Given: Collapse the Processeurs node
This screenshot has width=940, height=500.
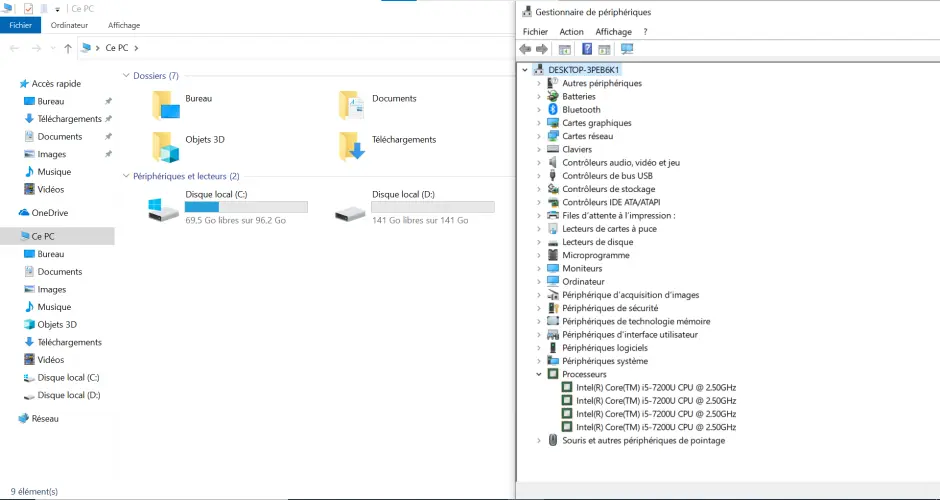Looking at the screenshot, I should 539,374.
